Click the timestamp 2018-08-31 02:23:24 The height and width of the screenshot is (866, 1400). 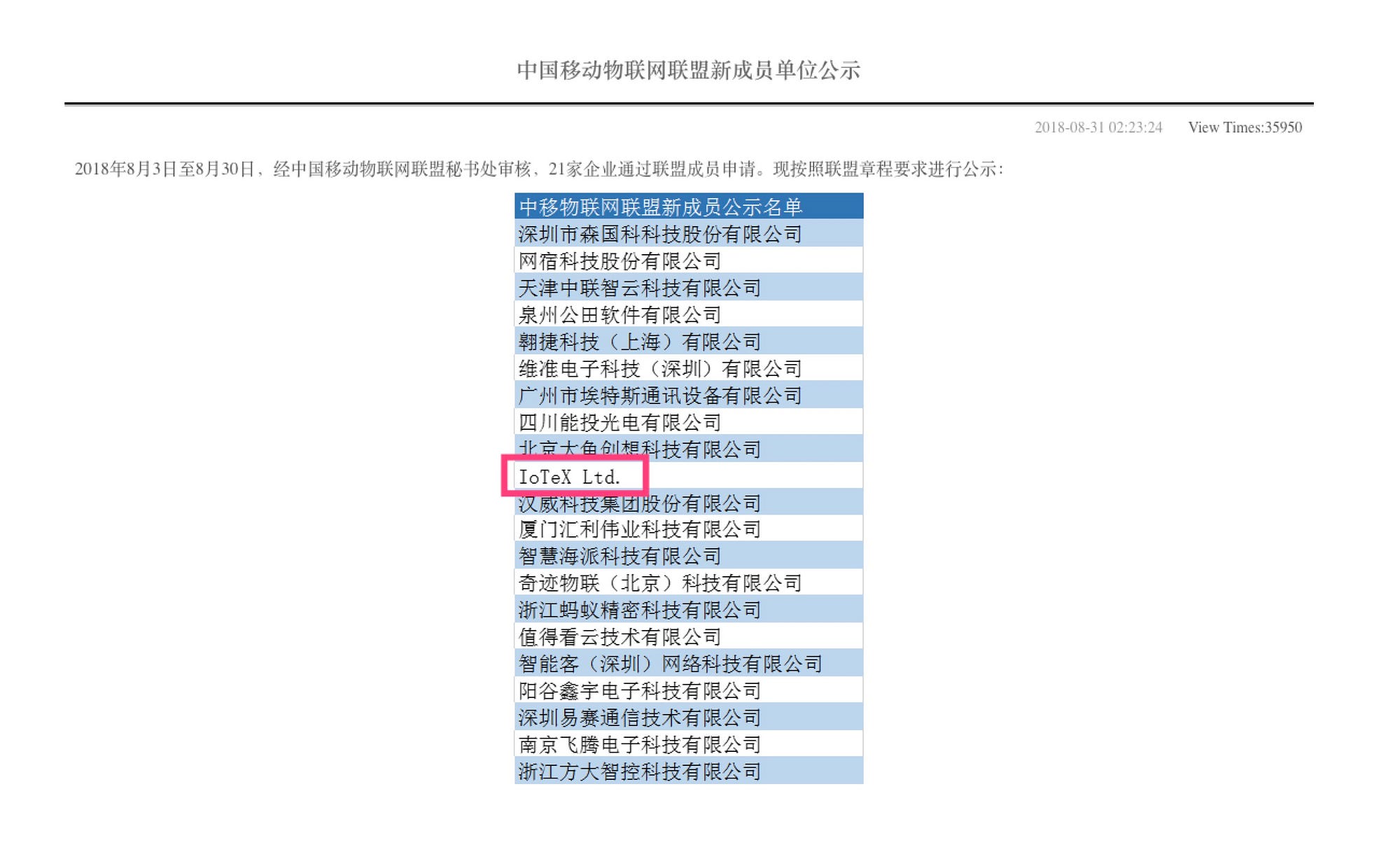[x=1098, y=127]
